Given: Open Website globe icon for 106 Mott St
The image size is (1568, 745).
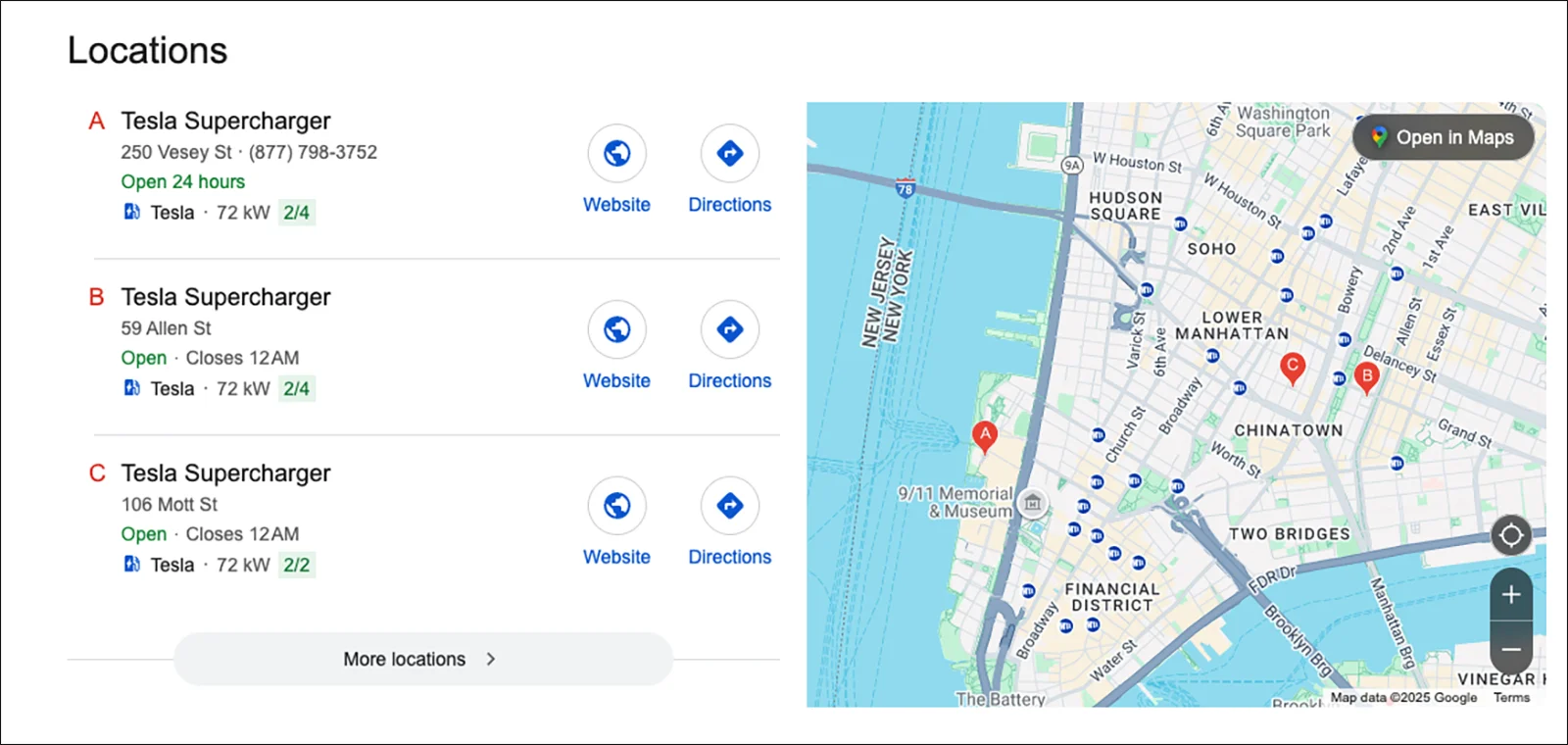Looking at the screenshot, I should [x=616, y=506].
